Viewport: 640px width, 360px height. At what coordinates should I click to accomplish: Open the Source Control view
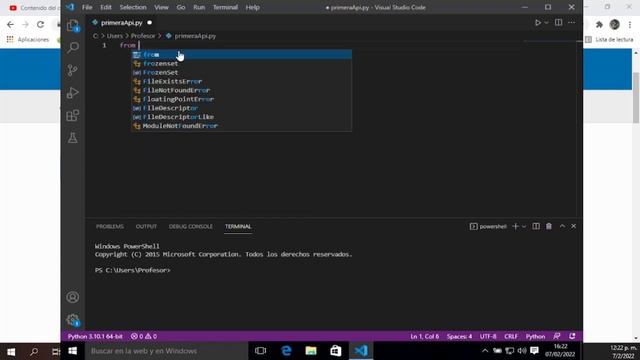[x=73, y=70]
